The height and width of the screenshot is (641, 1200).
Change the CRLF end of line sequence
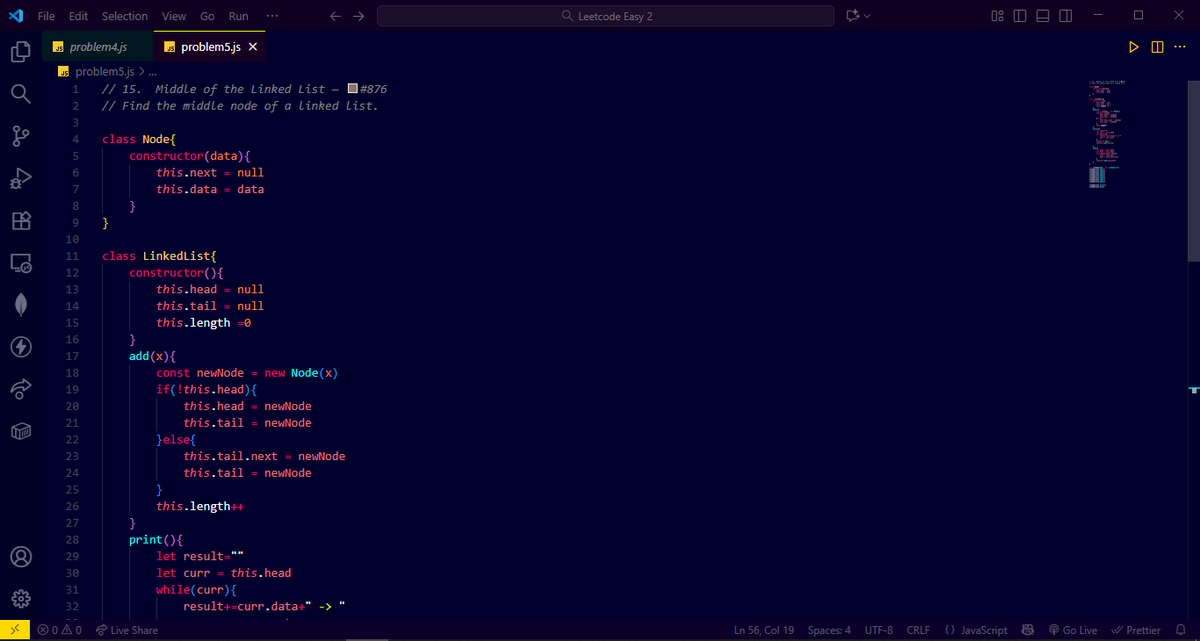tap(918, 630)
